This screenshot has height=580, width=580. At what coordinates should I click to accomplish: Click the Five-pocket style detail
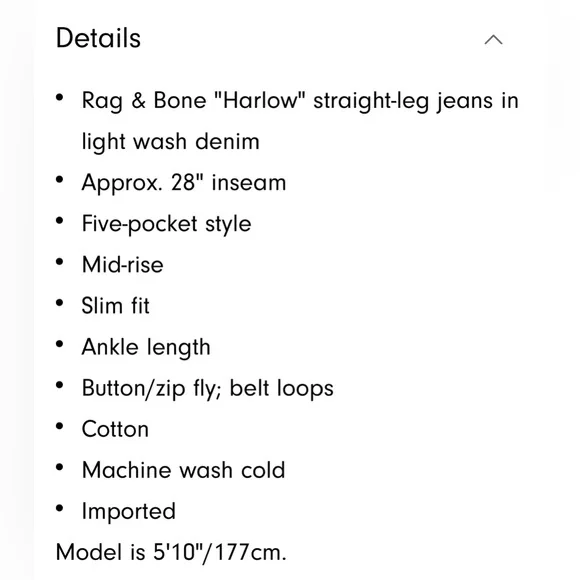pos(166,224)
